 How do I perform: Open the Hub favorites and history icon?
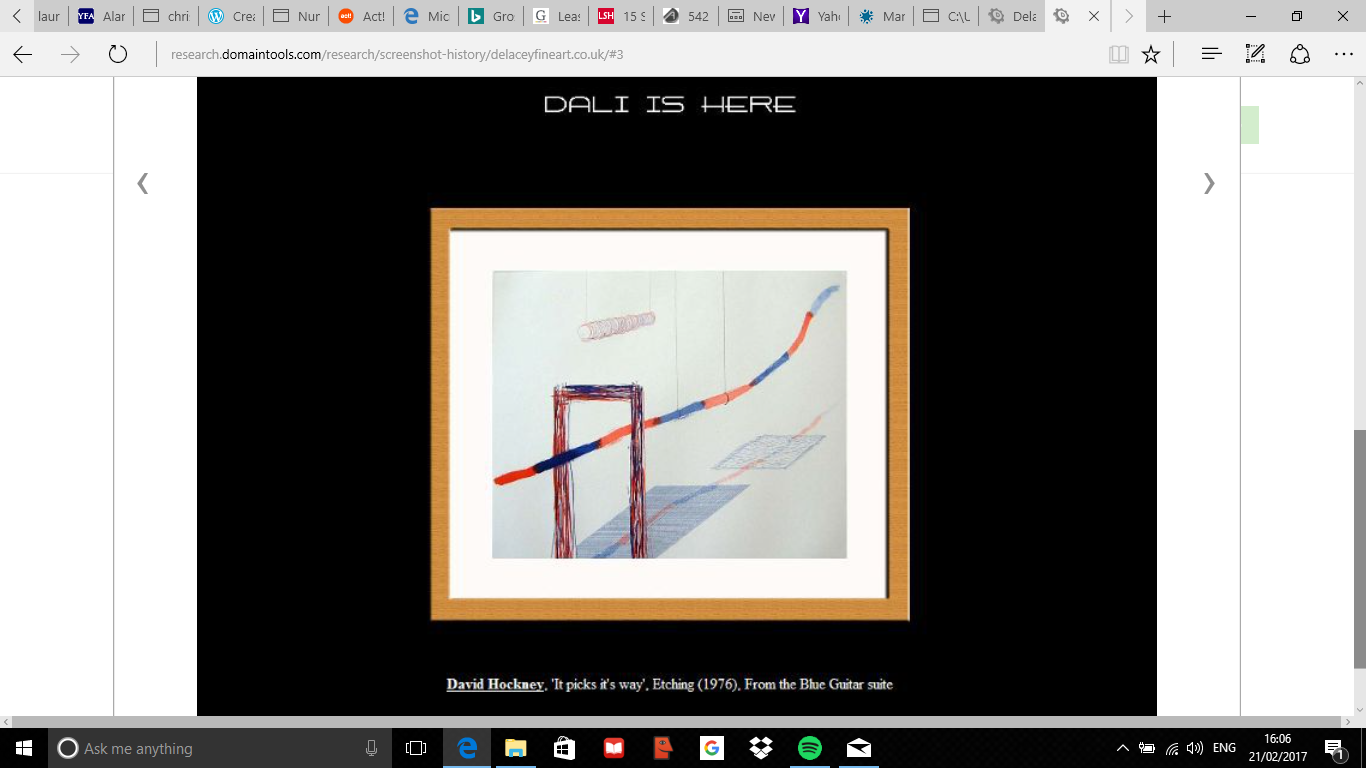point(1211,54)
